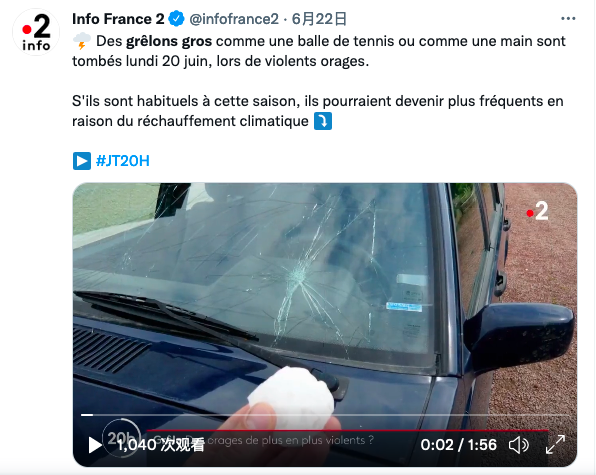This screenshot has height=475, width=596.
Task: Open the 6月22日 tweet date link
Action: click(x=319, y=19)
